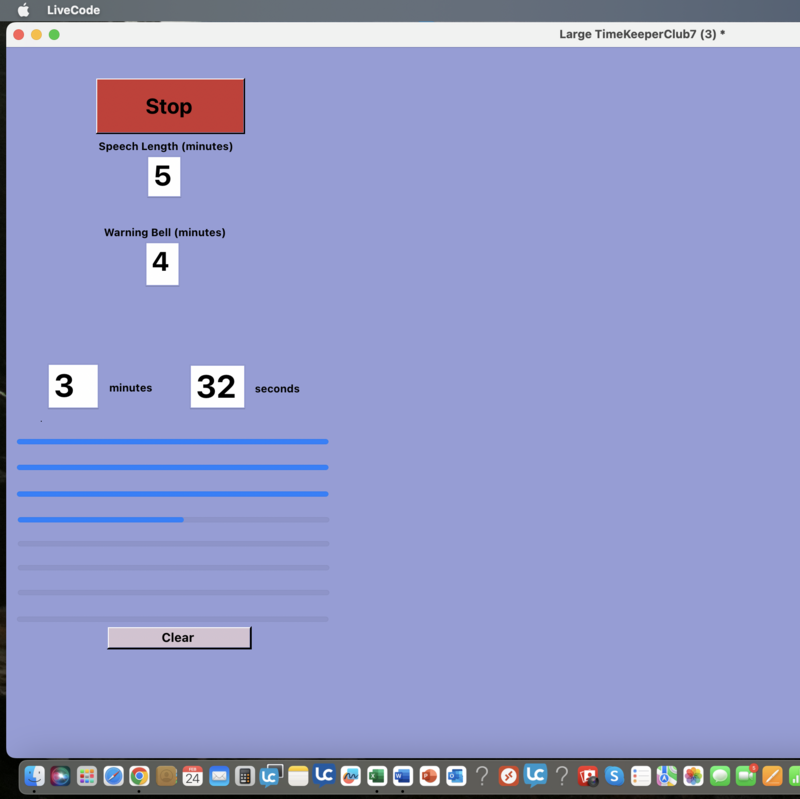The width and height of the screenshot is (800, 799).
Task: Click the first fully filled progress bar
Action: coord(173,441)
